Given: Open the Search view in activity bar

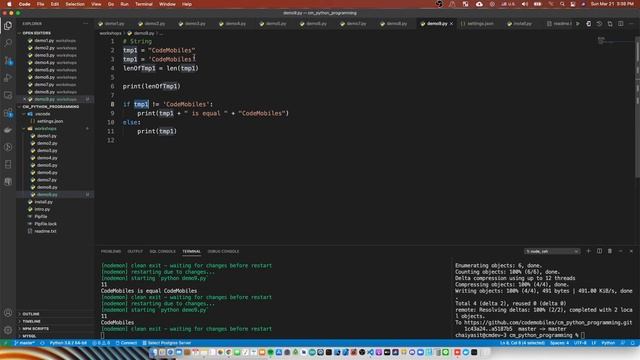Looking at the screenshot, I should tap(8, 43).
